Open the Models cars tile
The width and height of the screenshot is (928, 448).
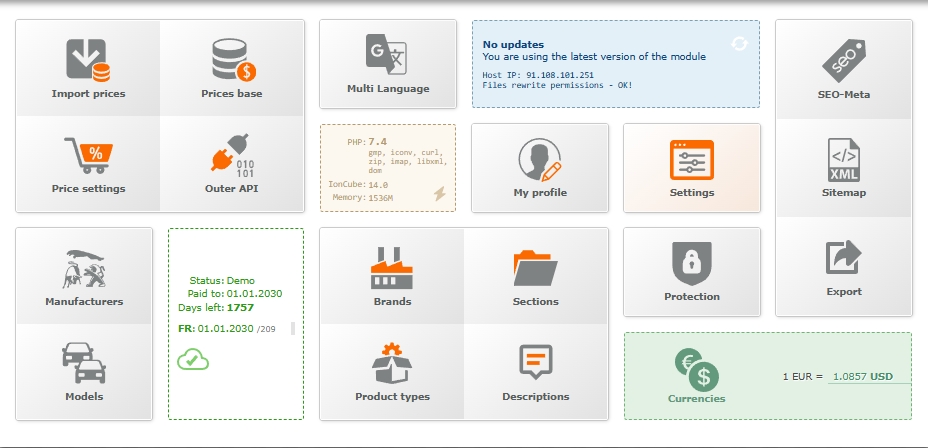pyautogui.click(x=85, y=371)
